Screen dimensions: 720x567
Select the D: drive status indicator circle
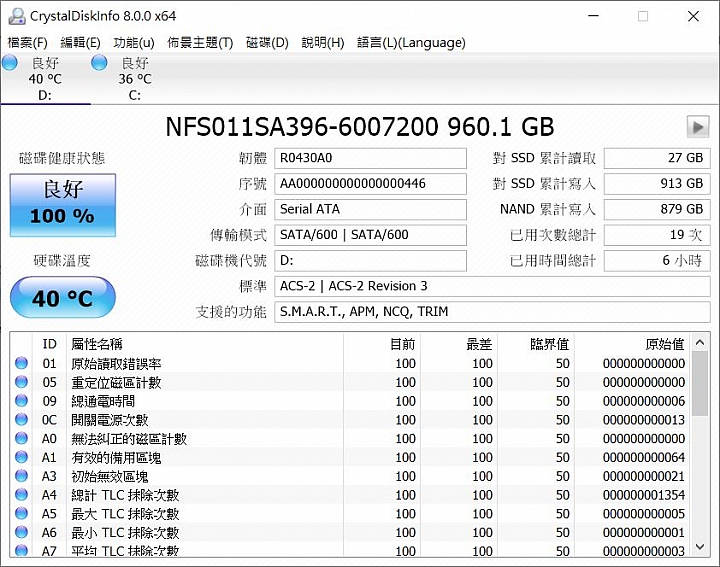pyautogui.click(x=10, y=63)
